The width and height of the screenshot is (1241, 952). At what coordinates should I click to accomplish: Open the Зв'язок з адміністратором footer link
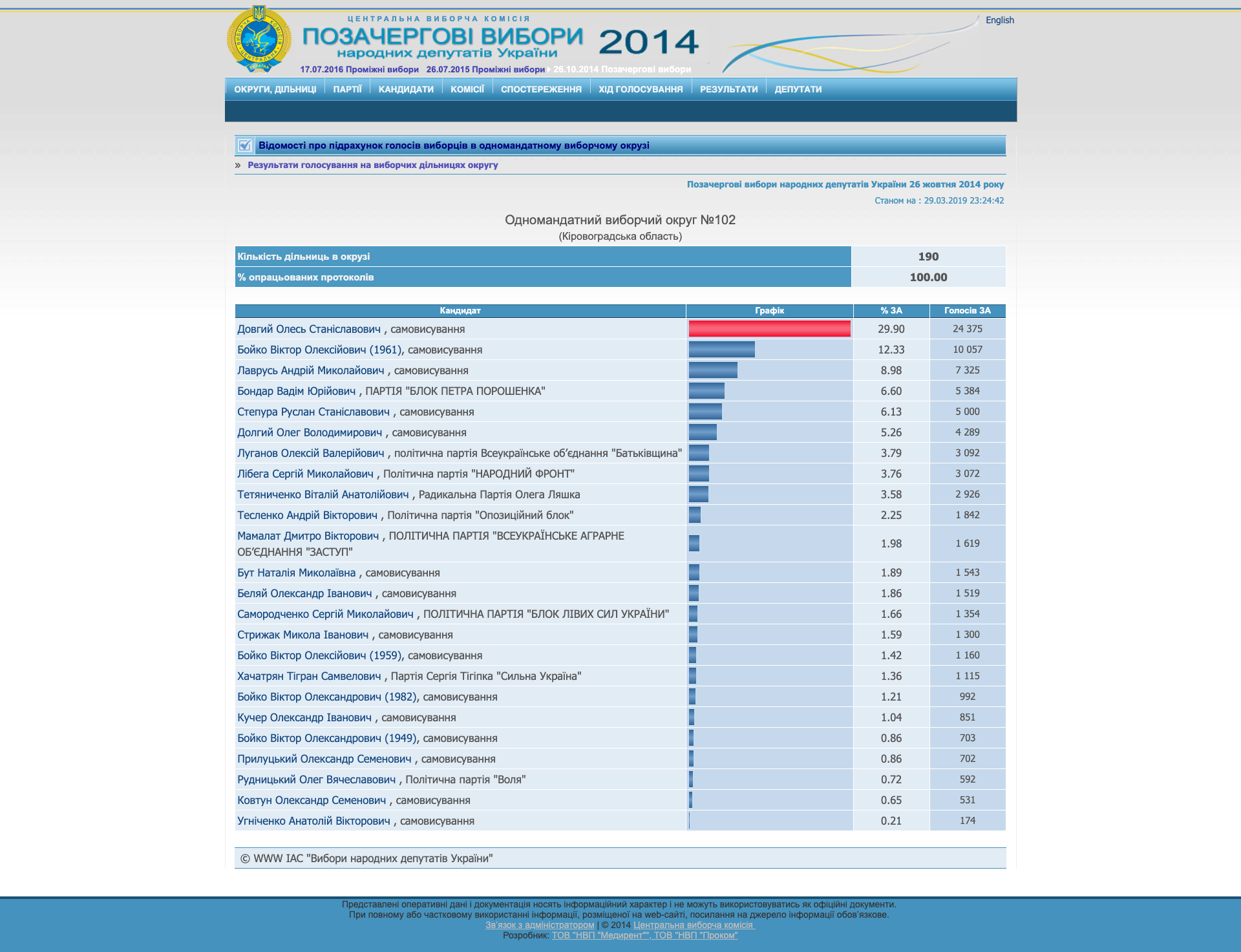540,925
